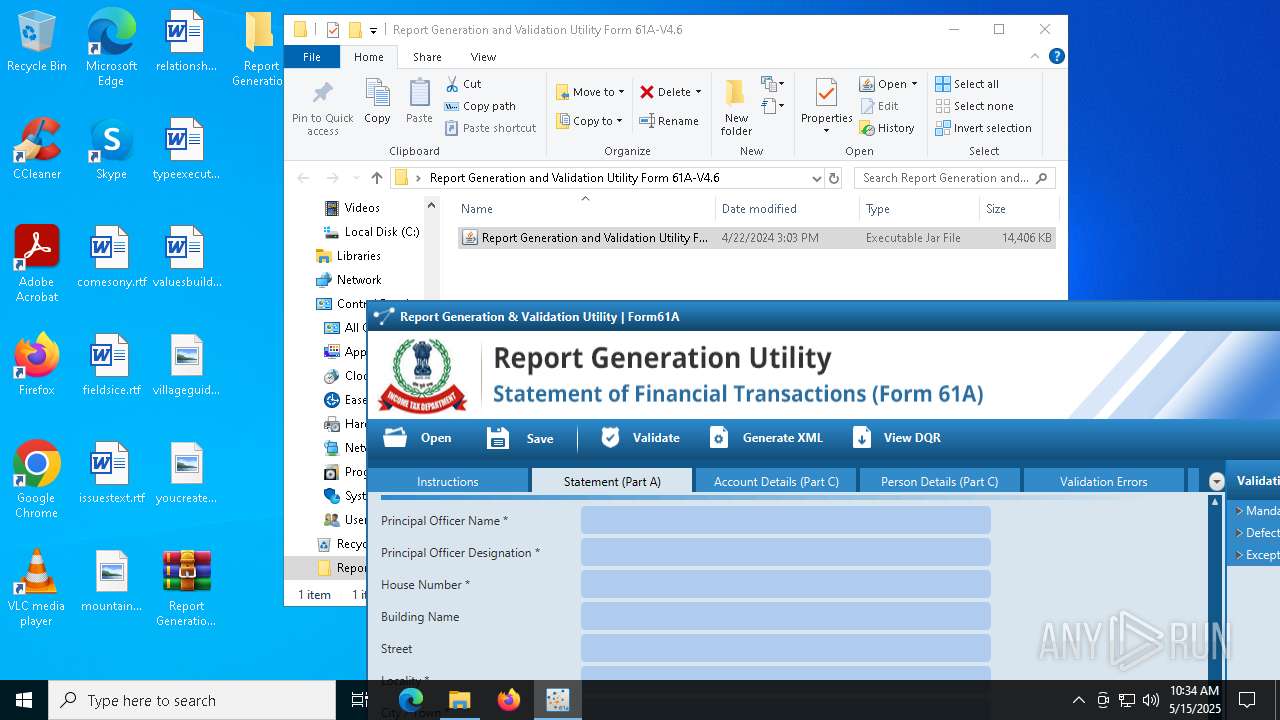The image size is (1280, 720).
Task: Click the History button in Explorer ribbon
Action: [x=887, y=128]
